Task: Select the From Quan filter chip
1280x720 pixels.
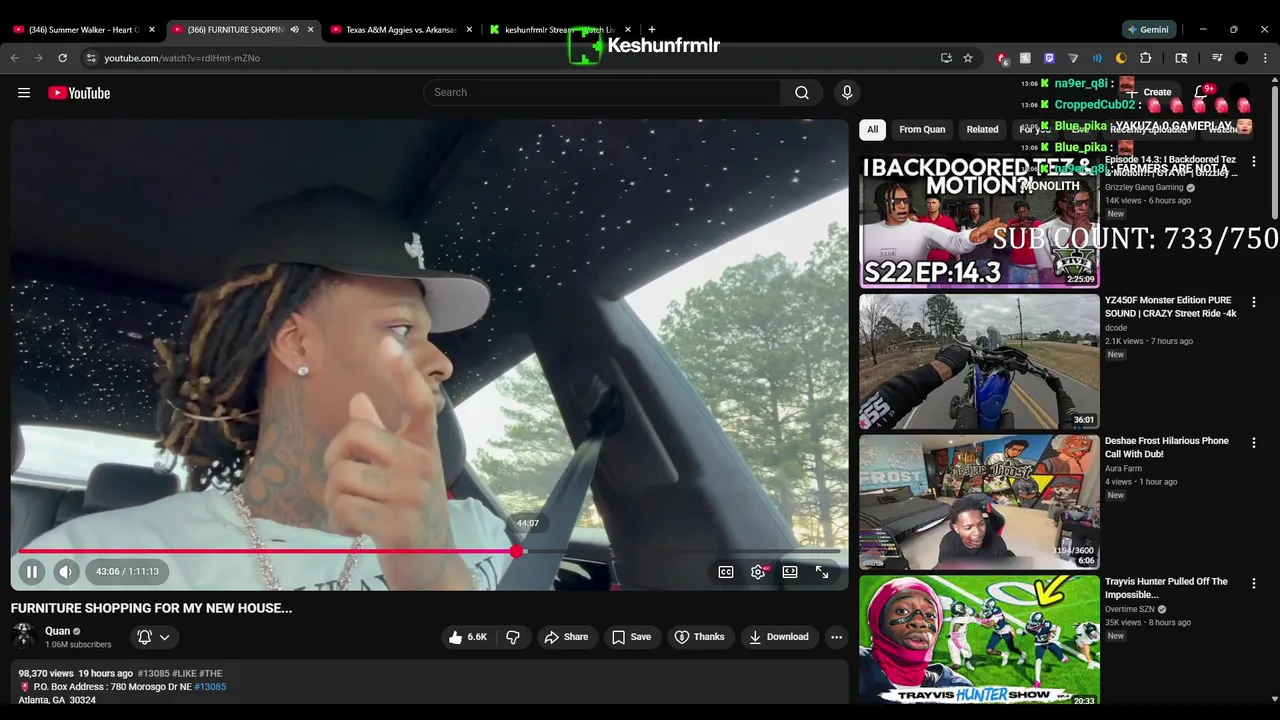Action: (x=922, y=129)
